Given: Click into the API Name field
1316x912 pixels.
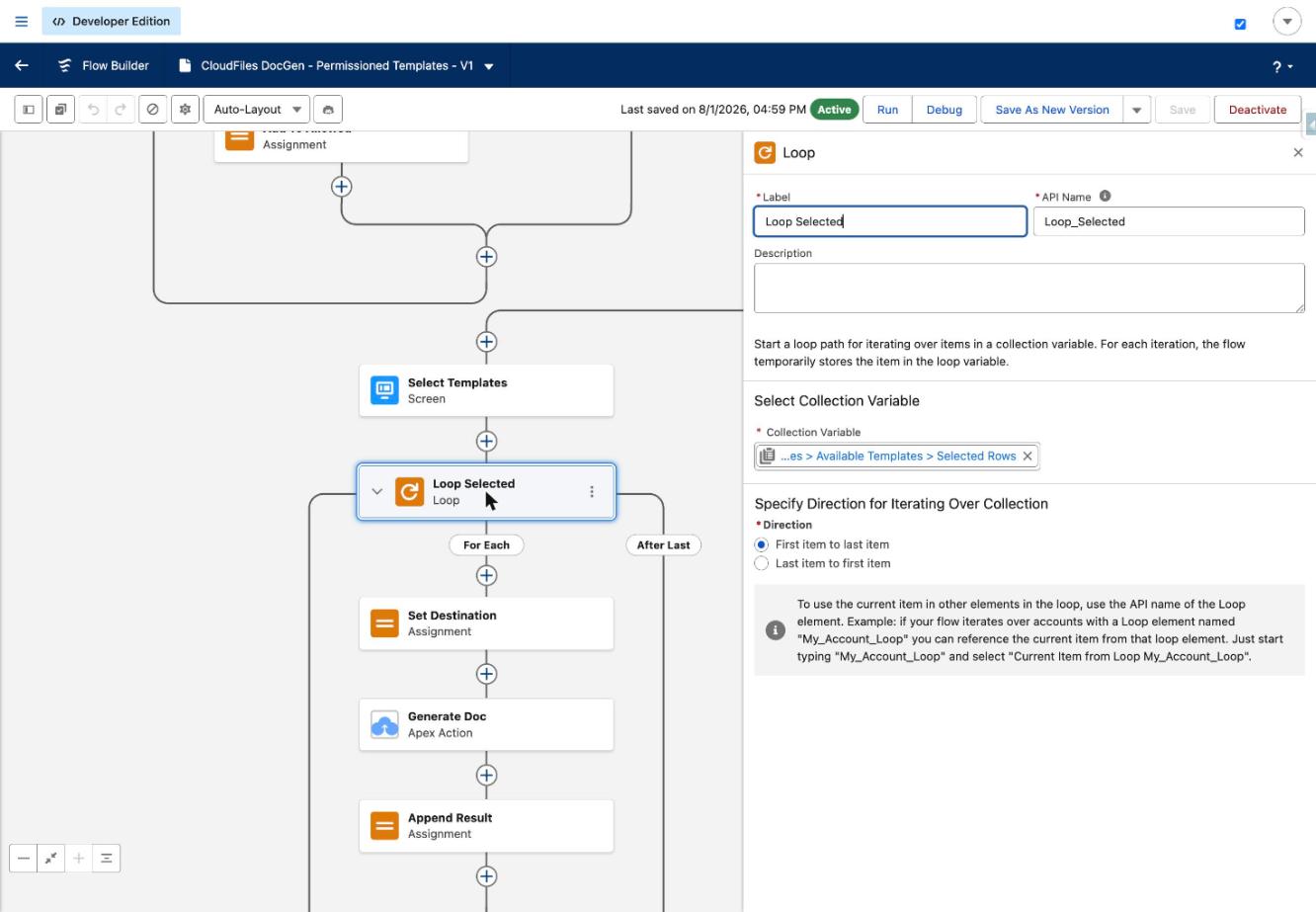Looking at the screenshot, I should (1169, 221).
